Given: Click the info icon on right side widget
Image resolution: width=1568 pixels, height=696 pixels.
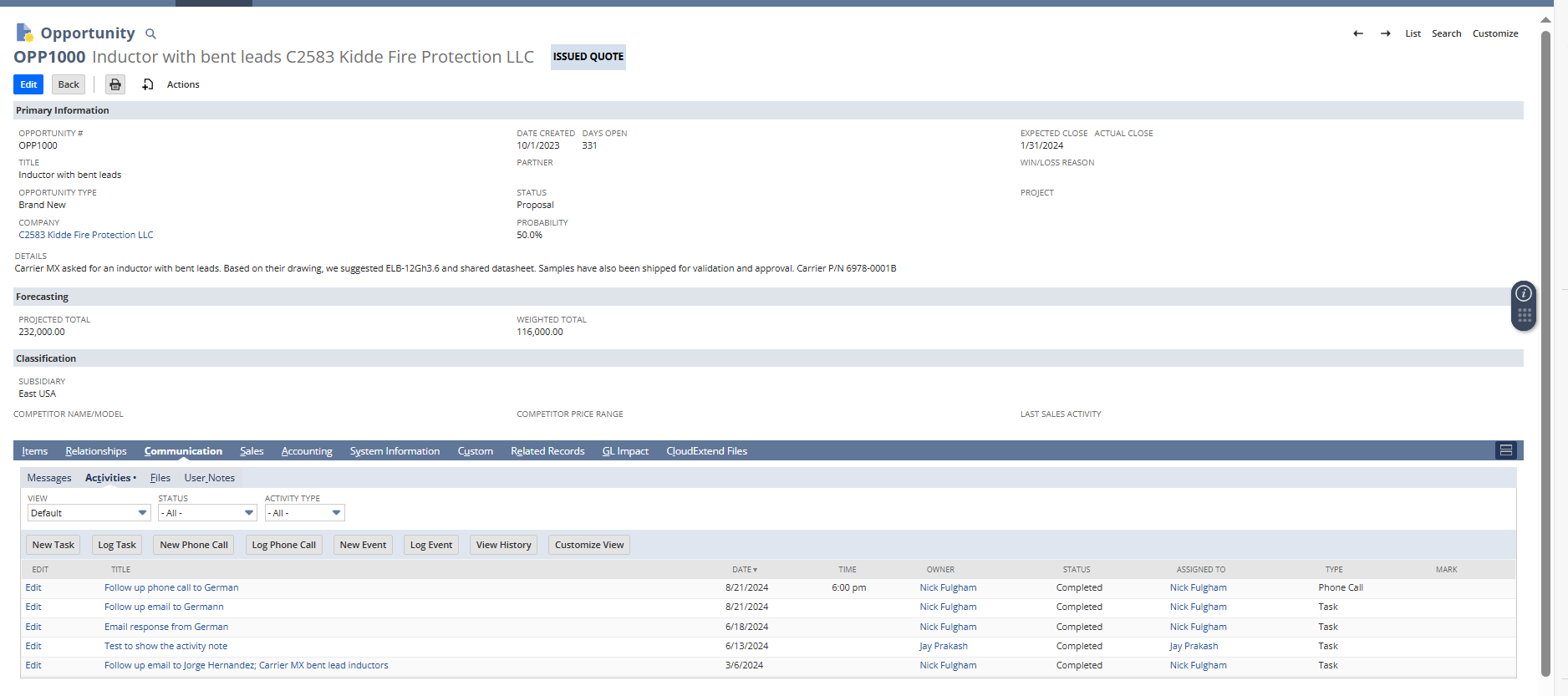Looking at the screenshot, I should point(1524,293).
